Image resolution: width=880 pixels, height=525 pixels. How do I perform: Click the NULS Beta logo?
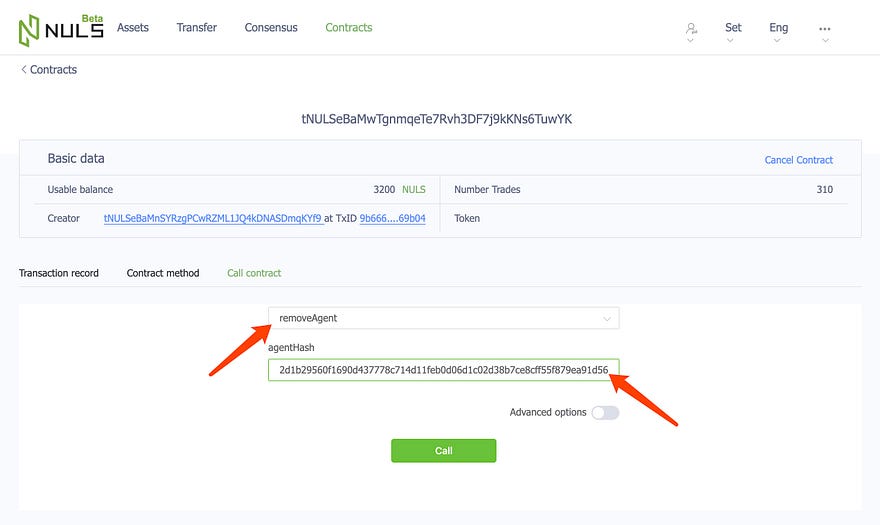click(x=61, y=30)
